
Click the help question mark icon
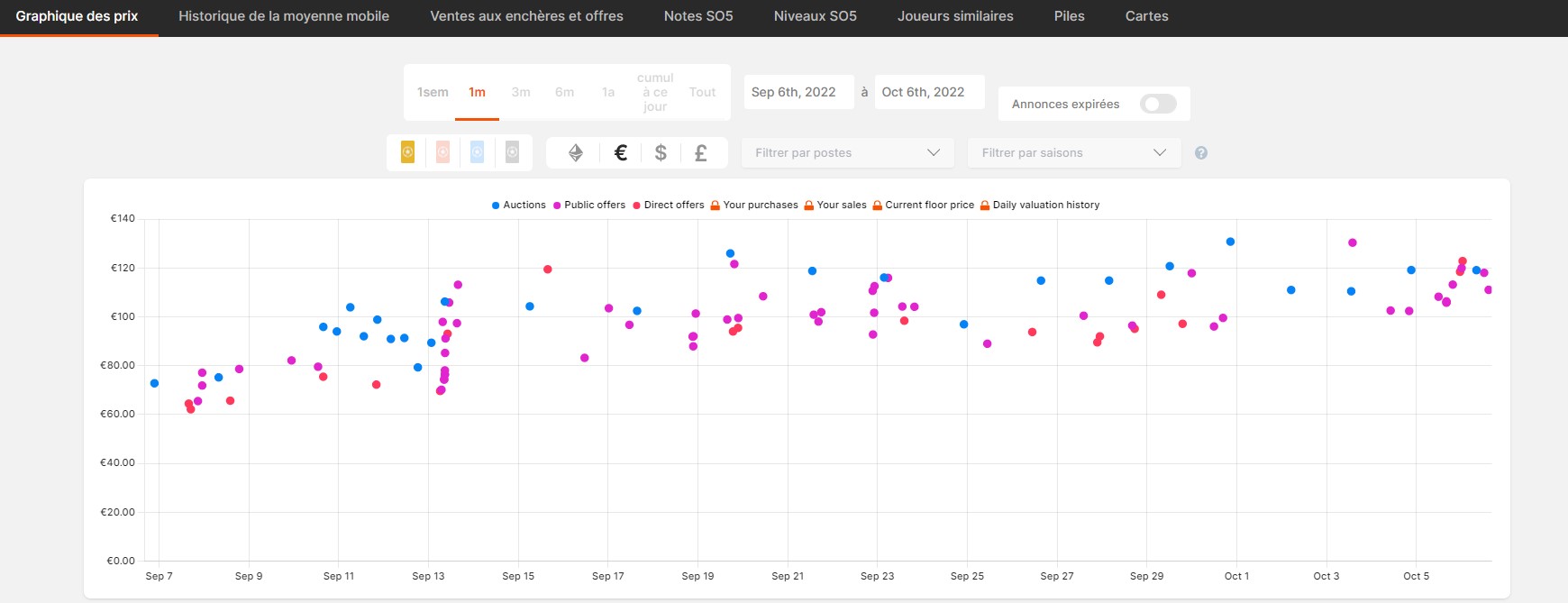tap(1200, 153)
